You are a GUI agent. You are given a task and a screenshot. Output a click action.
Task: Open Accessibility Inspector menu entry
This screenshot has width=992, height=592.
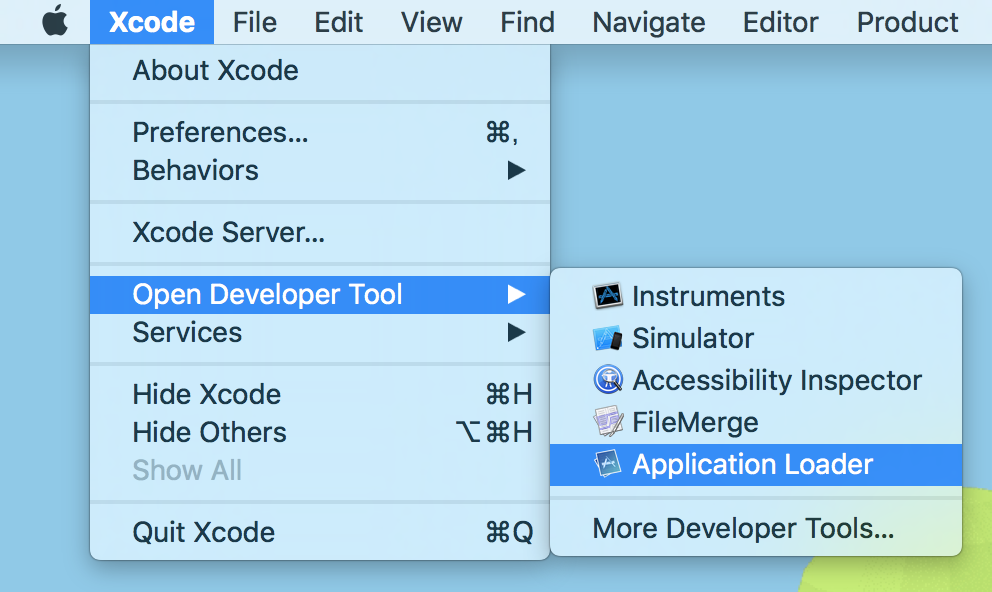(x=756, y=380)
